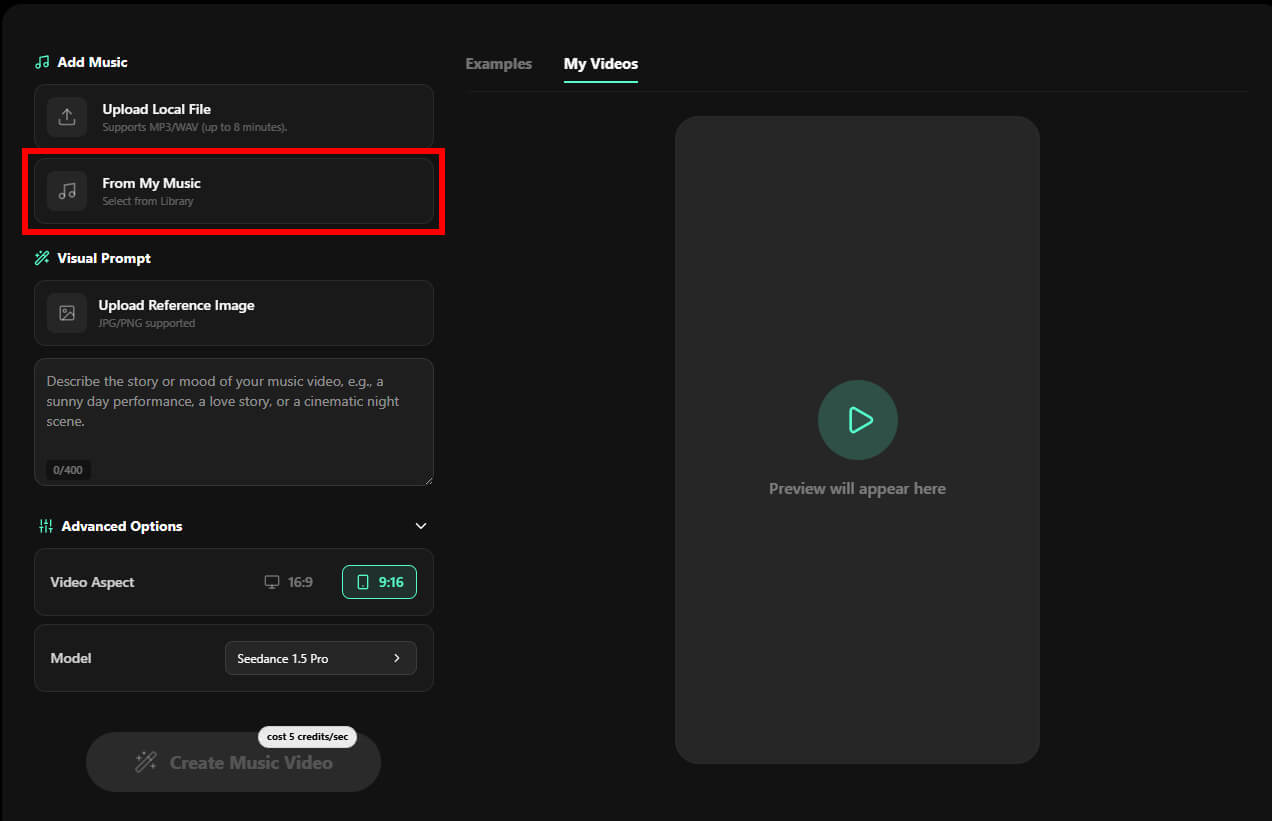The height and width of the screenshot is (821, 1272).
Task: Collapse the Advanced Options section
Action: 421,526
